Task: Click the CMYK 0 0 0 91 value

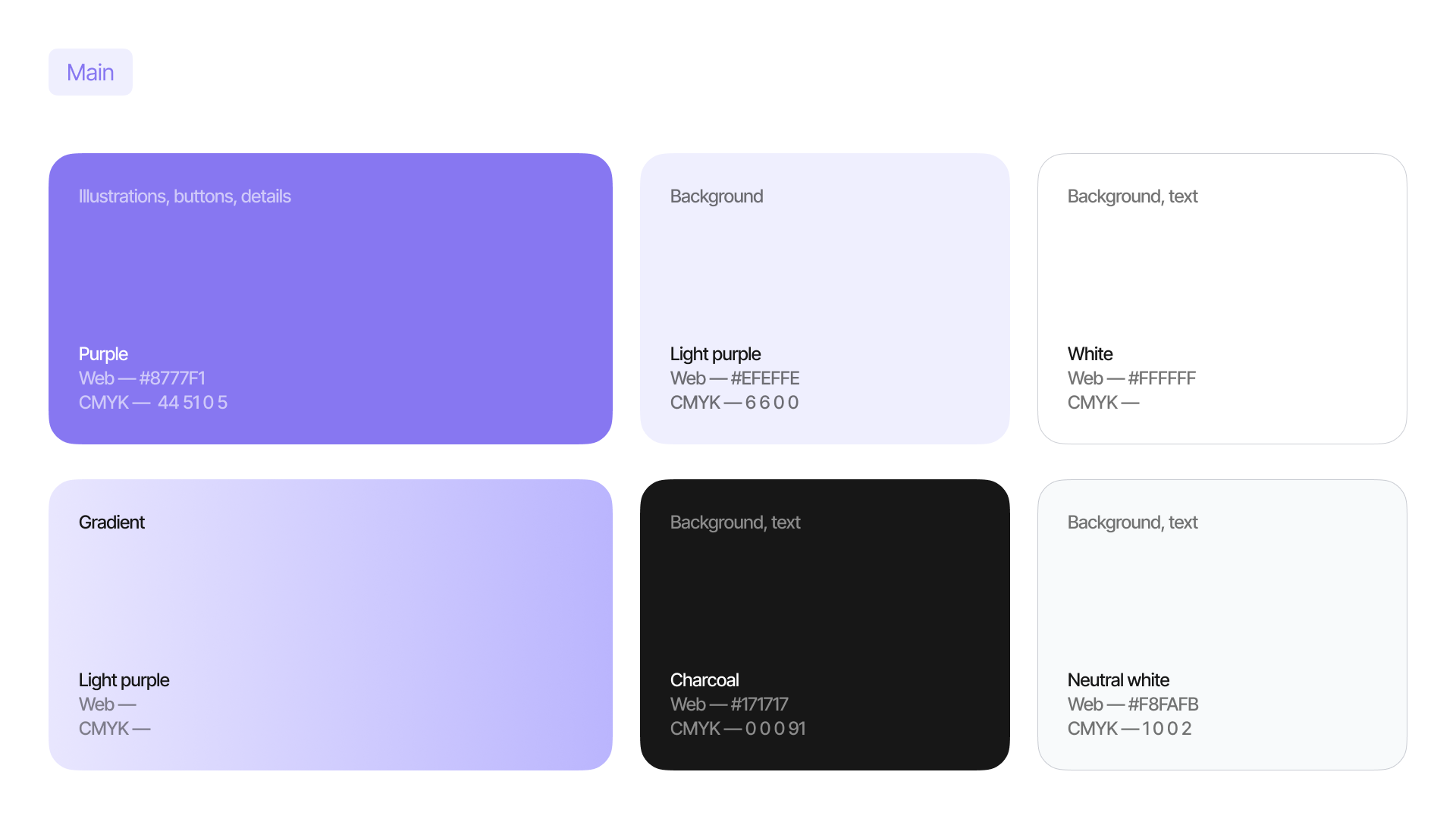Action: coord(775,729)
